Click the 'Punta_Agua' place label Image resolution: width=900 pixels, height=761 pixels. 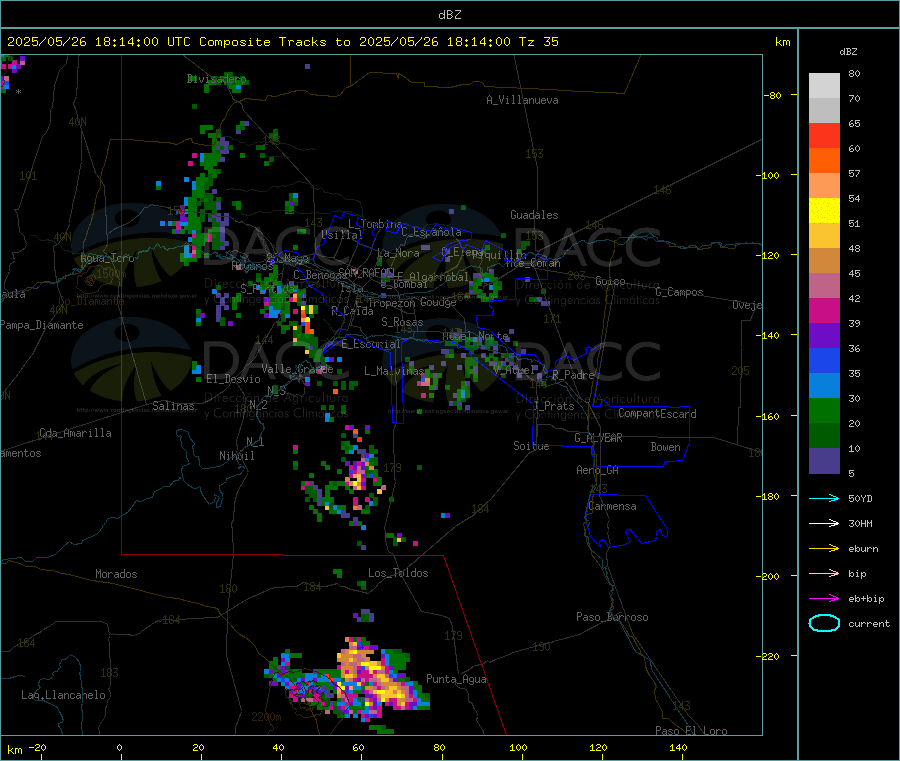pos(456,679)
